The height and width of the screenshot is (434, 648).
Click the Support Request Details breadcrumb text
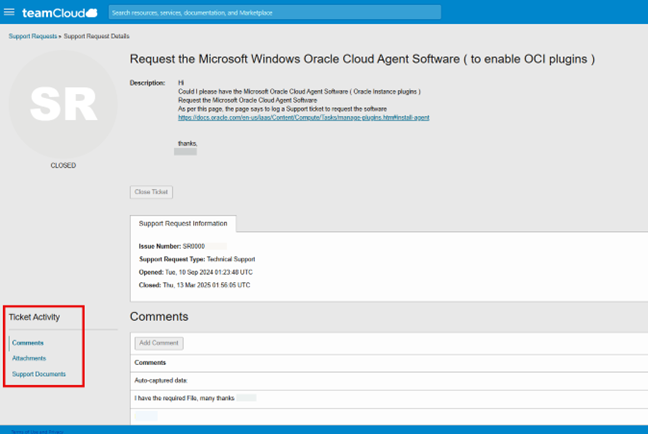coord(96,36)
